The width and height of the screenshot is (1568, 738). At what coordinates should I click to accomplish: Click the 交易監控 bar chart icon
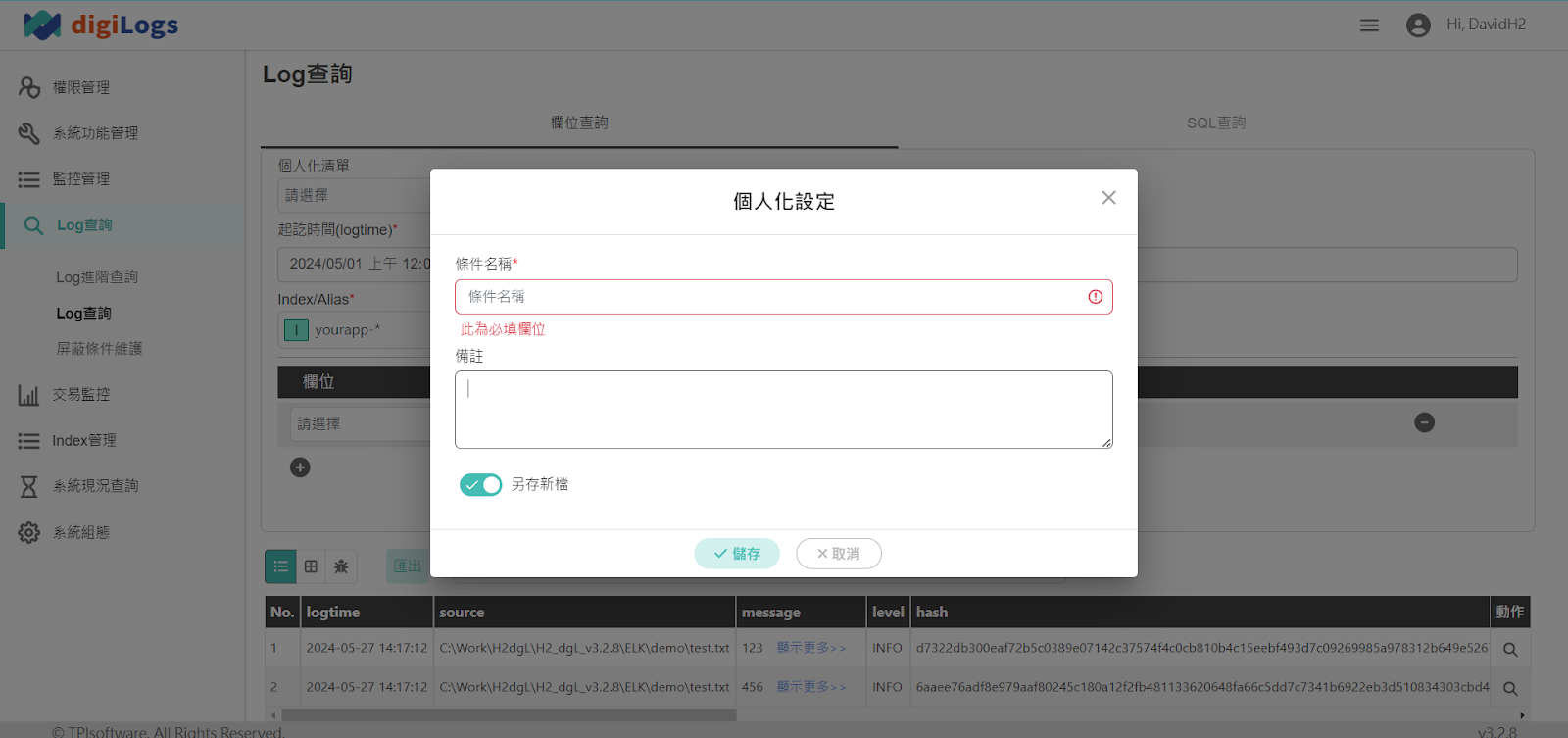(29, 395)
